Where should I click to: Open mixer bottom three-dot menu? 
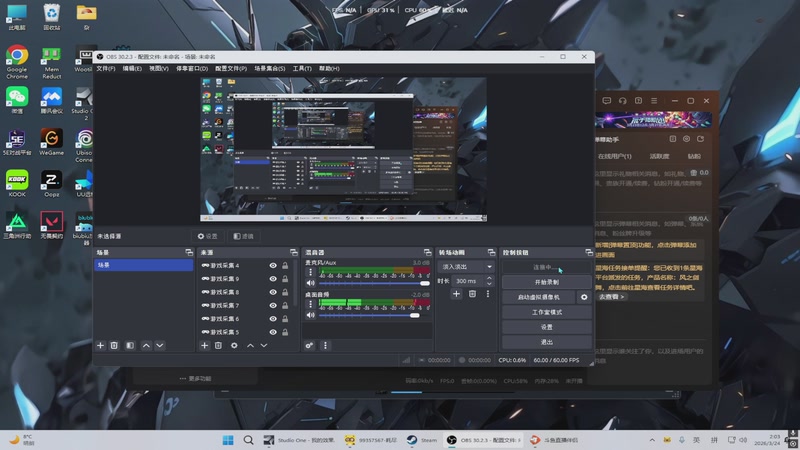[325, 345]
